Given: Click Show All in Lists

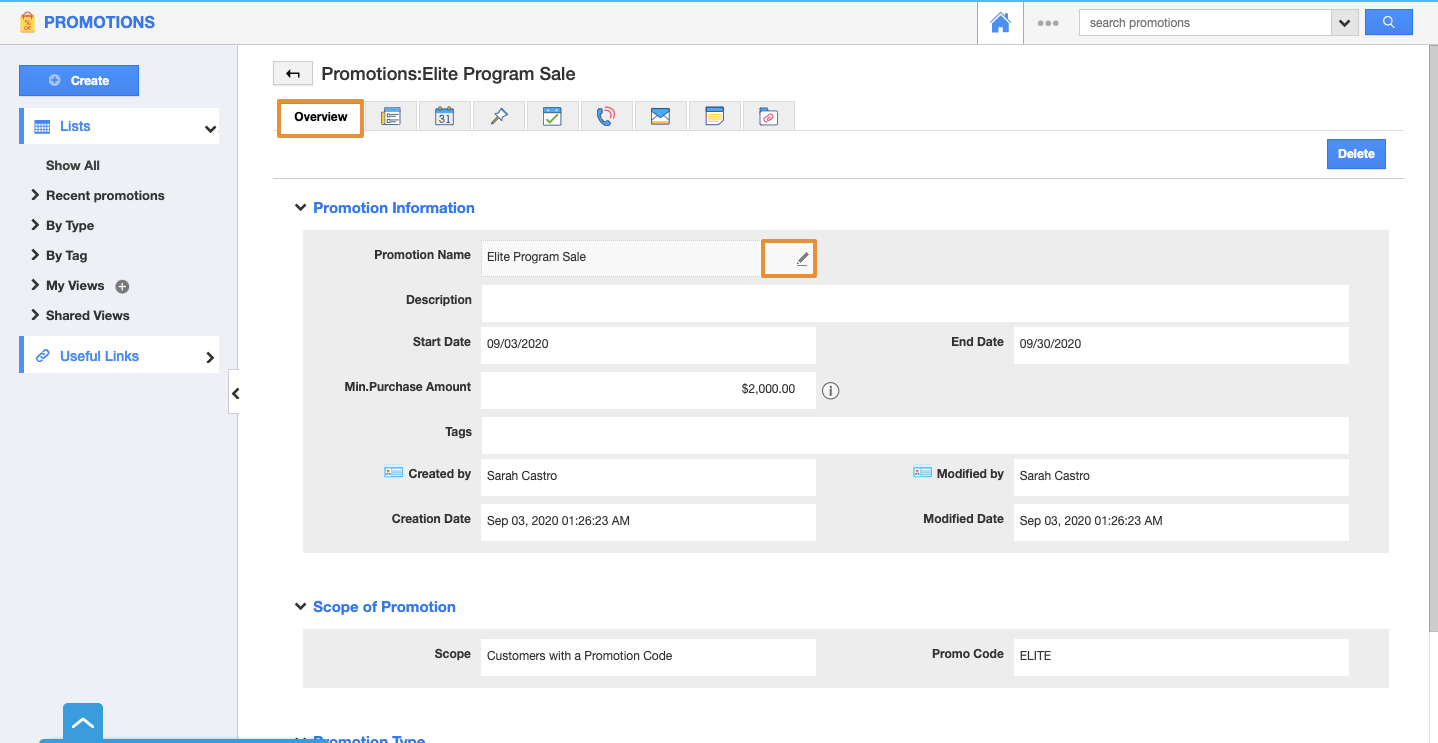Looking at the screenshot, I should [73, 166].
